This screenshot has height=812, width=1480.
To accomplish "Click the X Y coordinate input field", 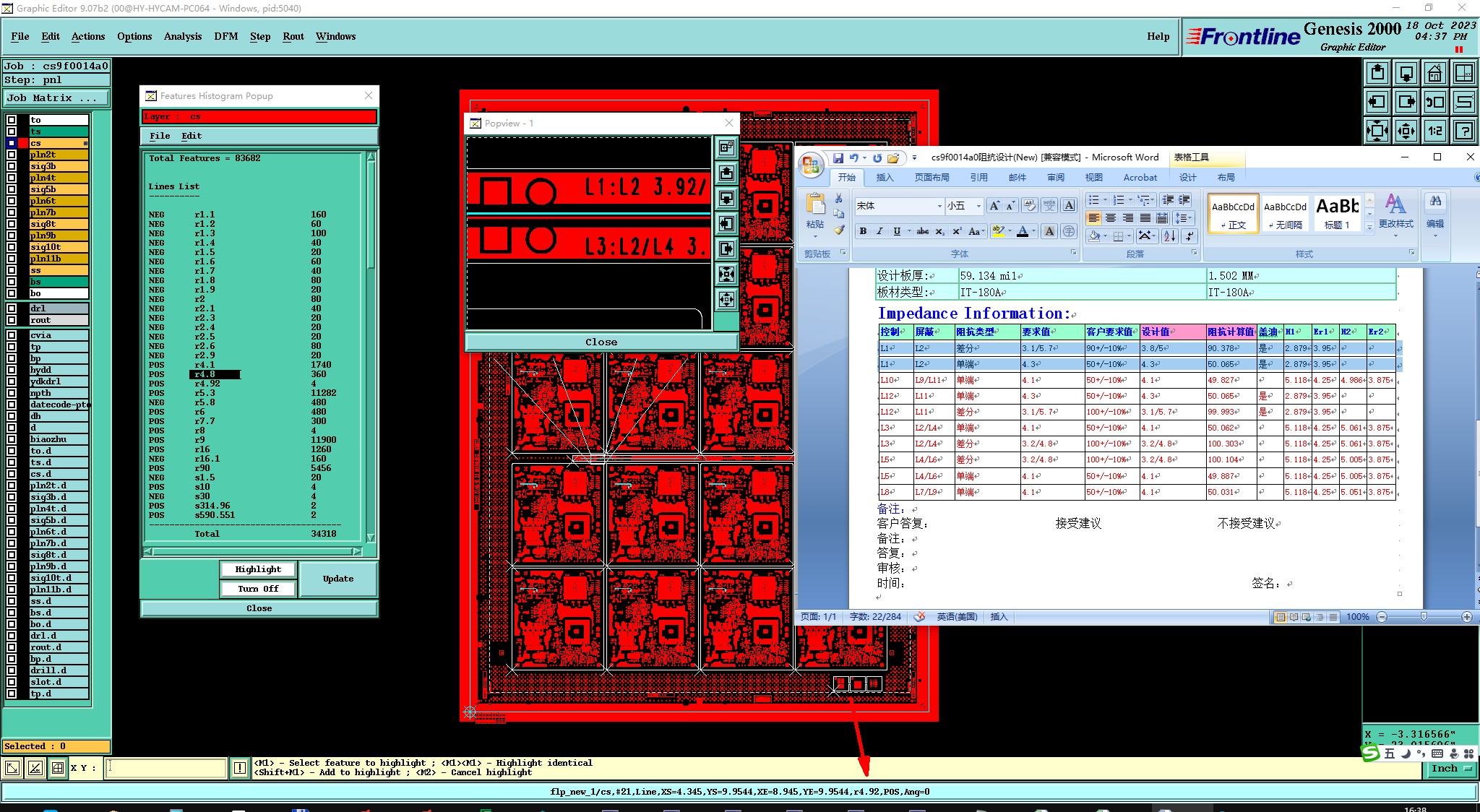I will tap(167, 768).
